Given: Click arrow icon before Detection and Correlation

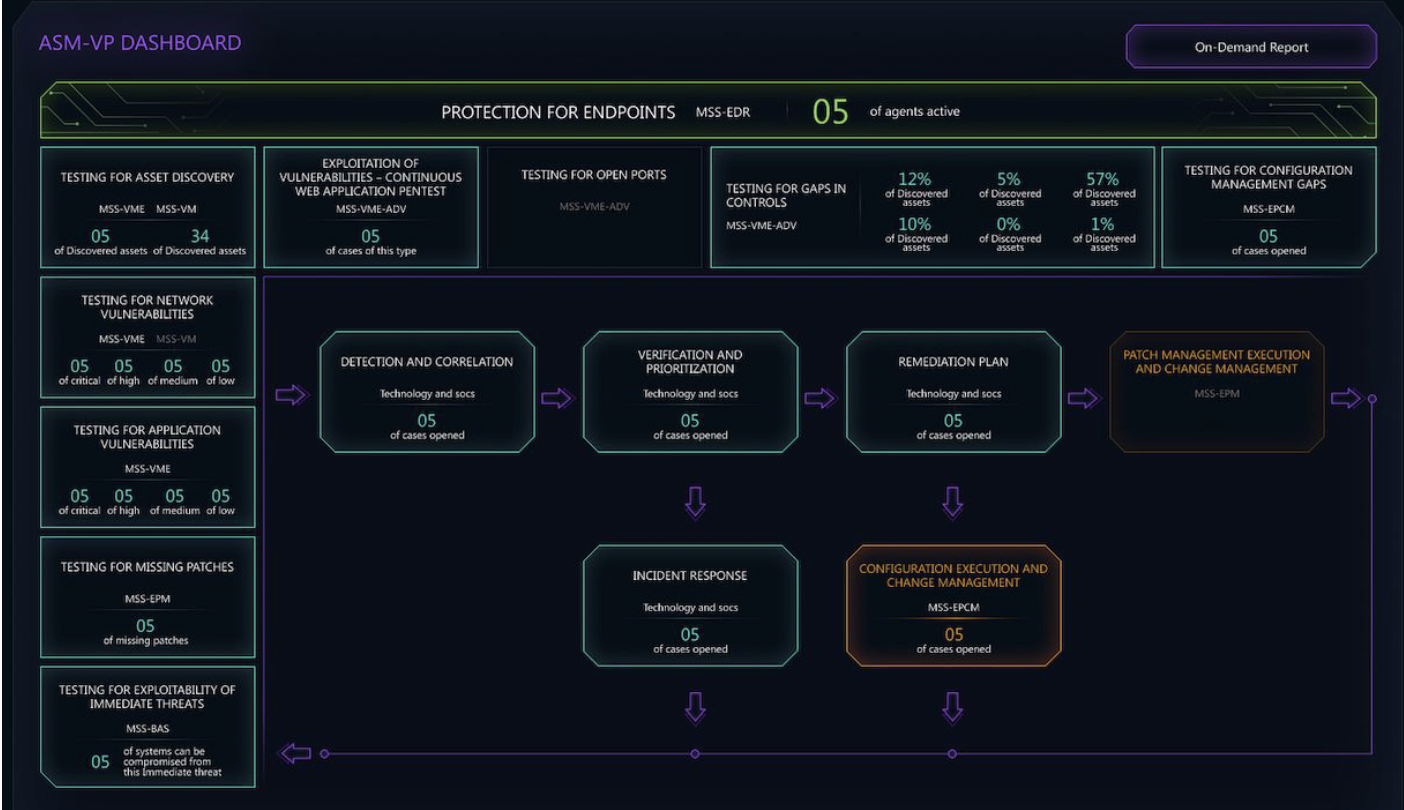Looking at the screenshot, I should tap(291, 396).
